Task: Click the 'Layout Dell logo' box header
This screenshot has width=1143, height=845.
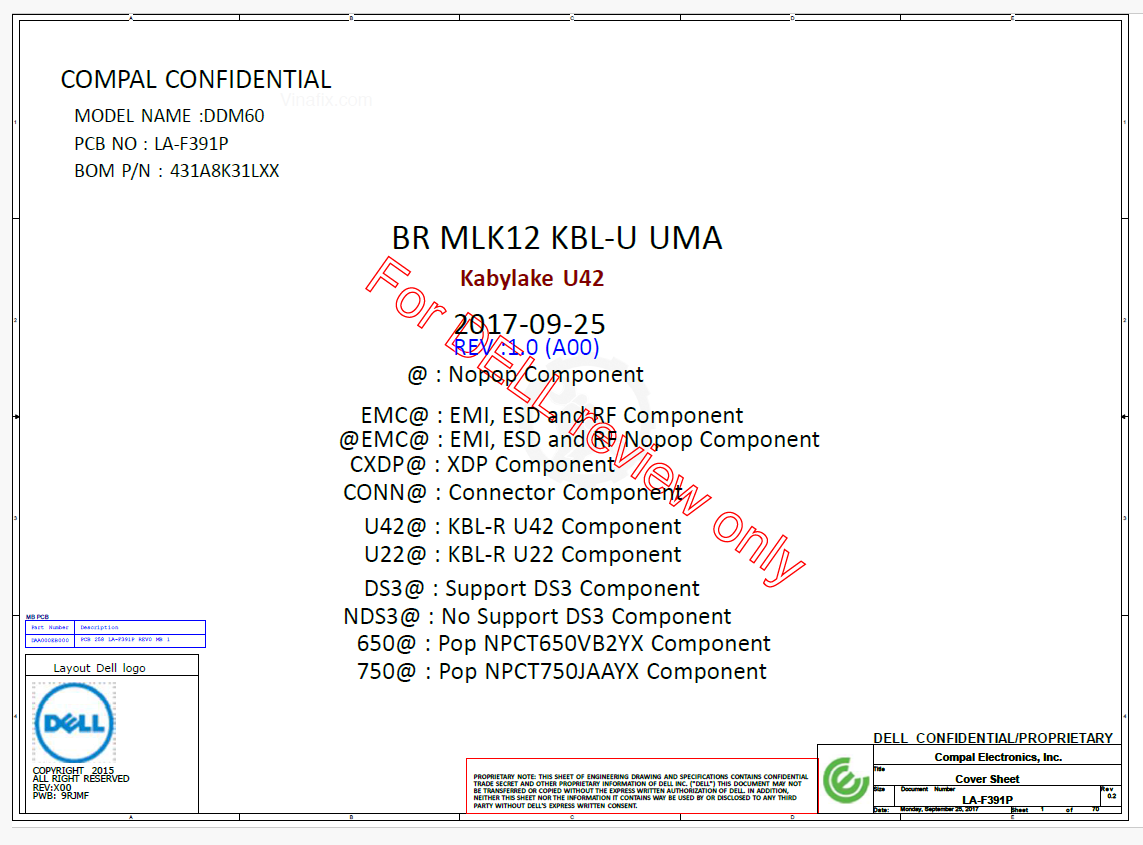Action: pos(99,668)
